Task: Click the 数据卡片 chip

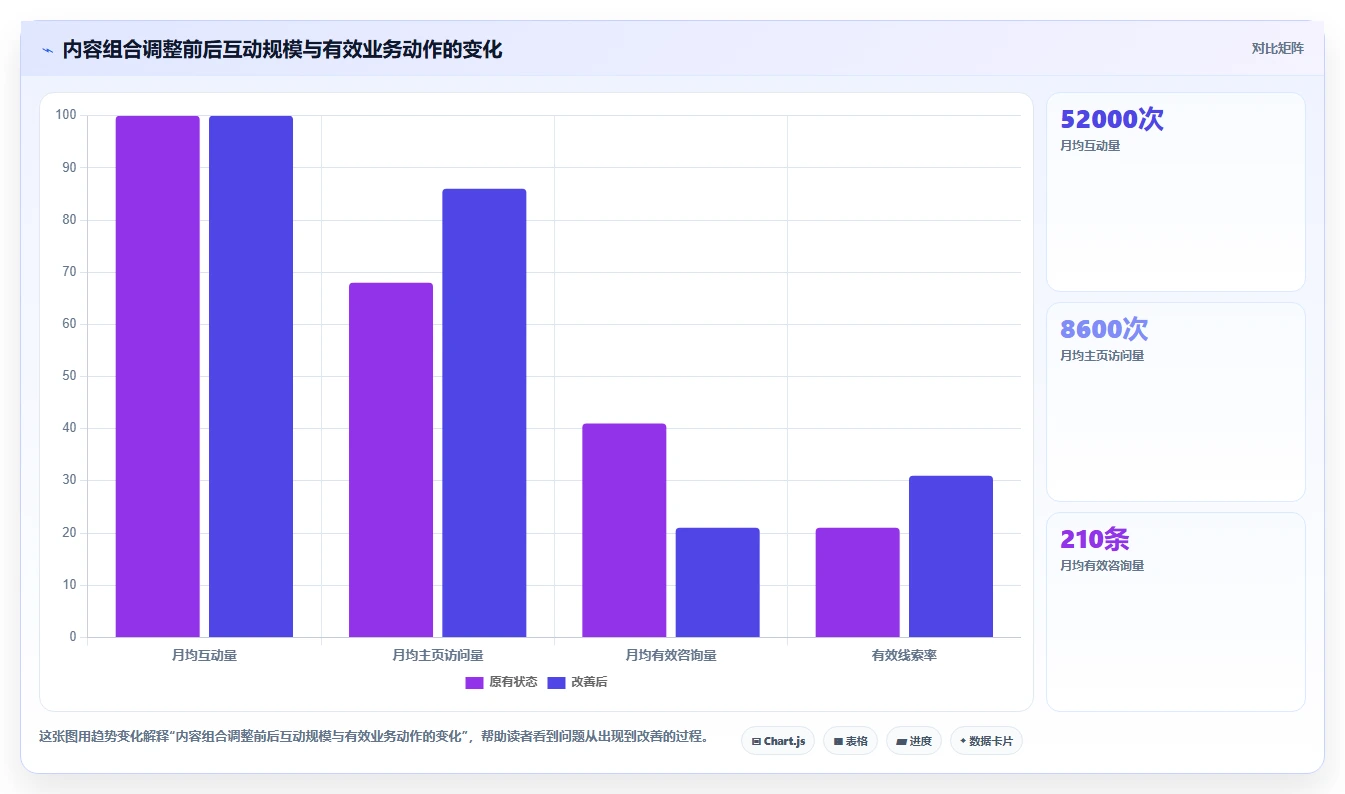Action: click(986, 741)
